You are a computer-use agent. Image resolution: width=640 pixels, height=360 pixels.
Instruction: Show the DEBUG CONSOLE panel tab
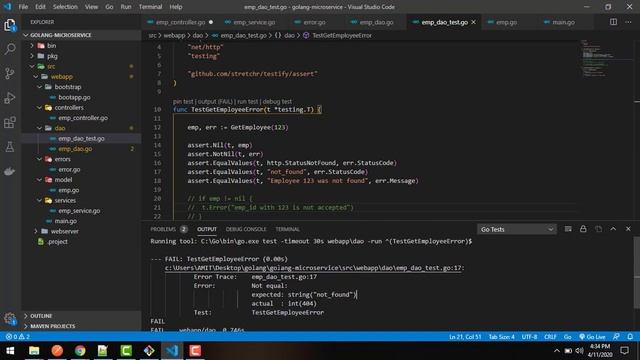coord(246,229)
